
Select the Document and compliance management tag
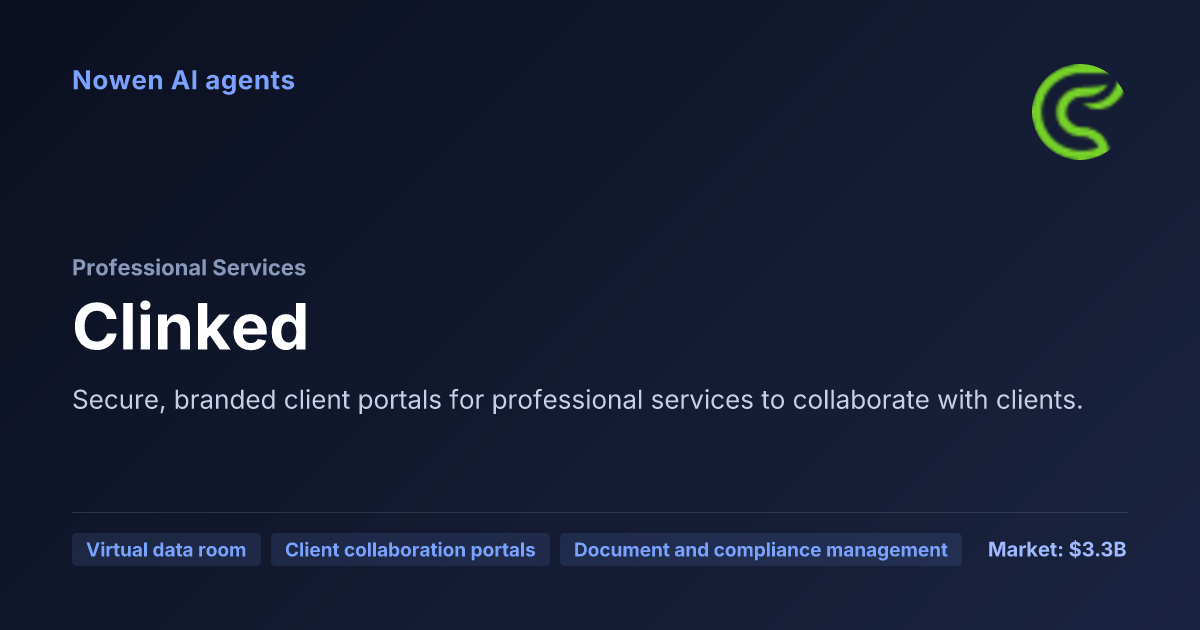click(761, 550)
